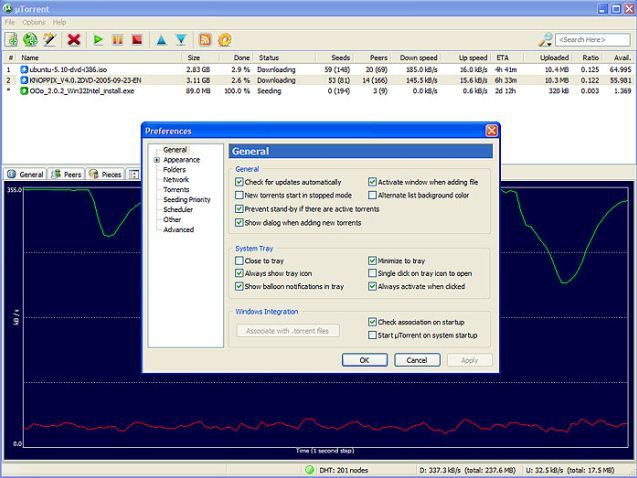Click the Add Torrent toolbar icon
The width and height of the screenshot is (637, 478).
(11, 40)
